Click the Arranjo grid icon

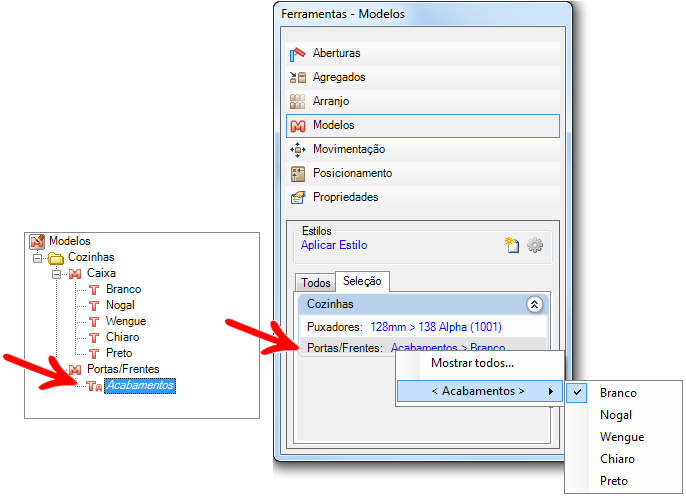point(298,102)
